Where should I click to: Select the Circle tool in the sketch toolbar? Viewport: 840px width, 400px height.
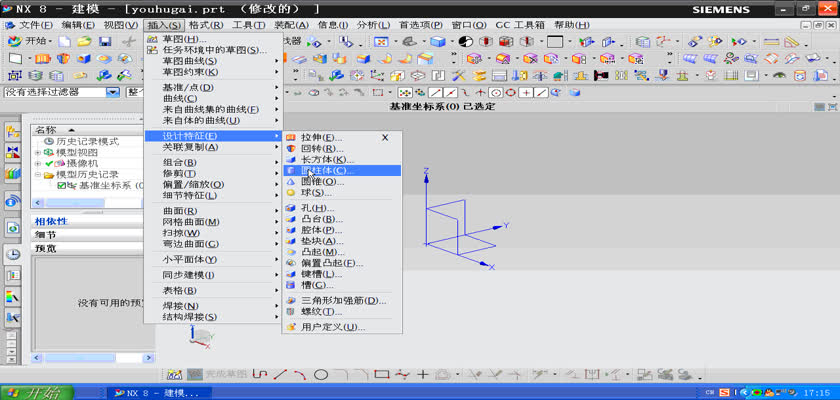tap(321, 375)
